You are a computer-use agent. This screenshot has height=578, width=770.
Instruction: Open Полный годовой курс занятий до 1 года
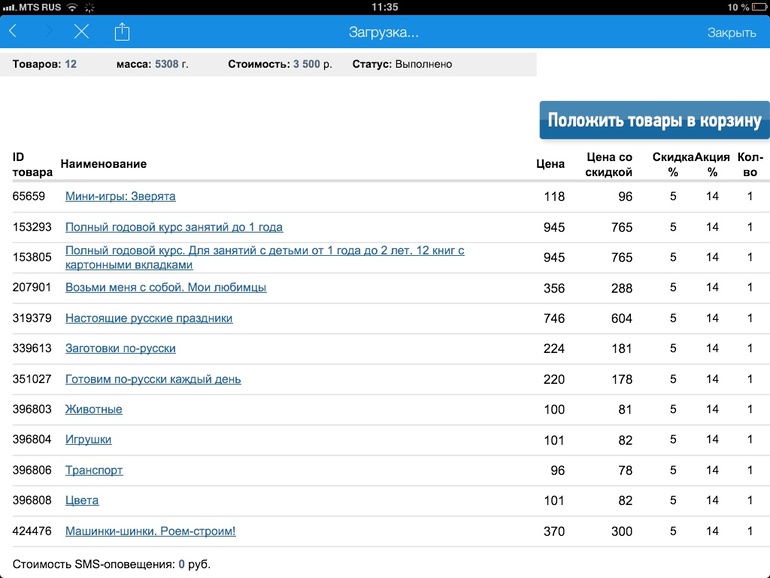click(174, 227)
